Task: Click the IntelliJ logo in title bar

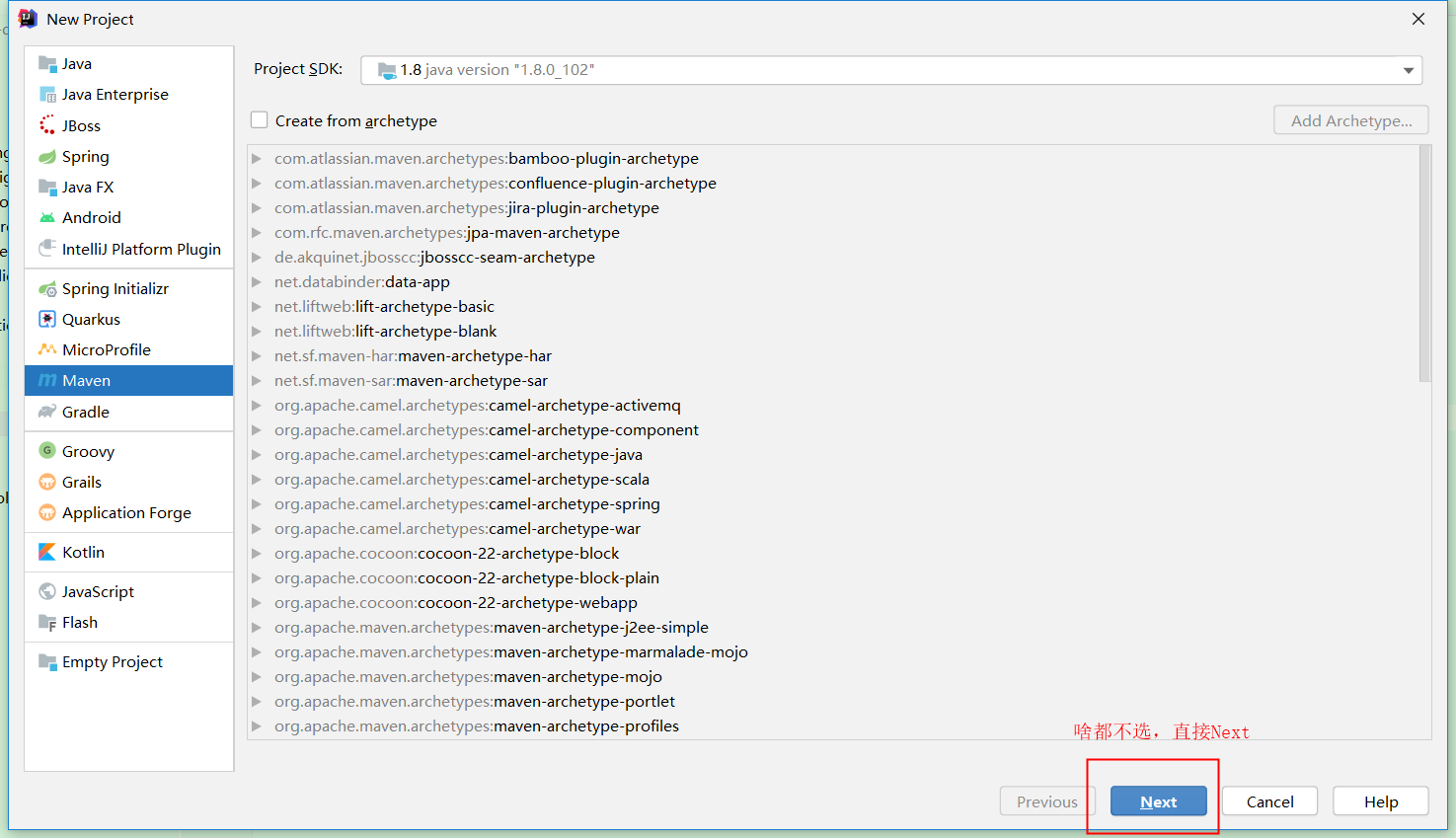Action: 28,19
